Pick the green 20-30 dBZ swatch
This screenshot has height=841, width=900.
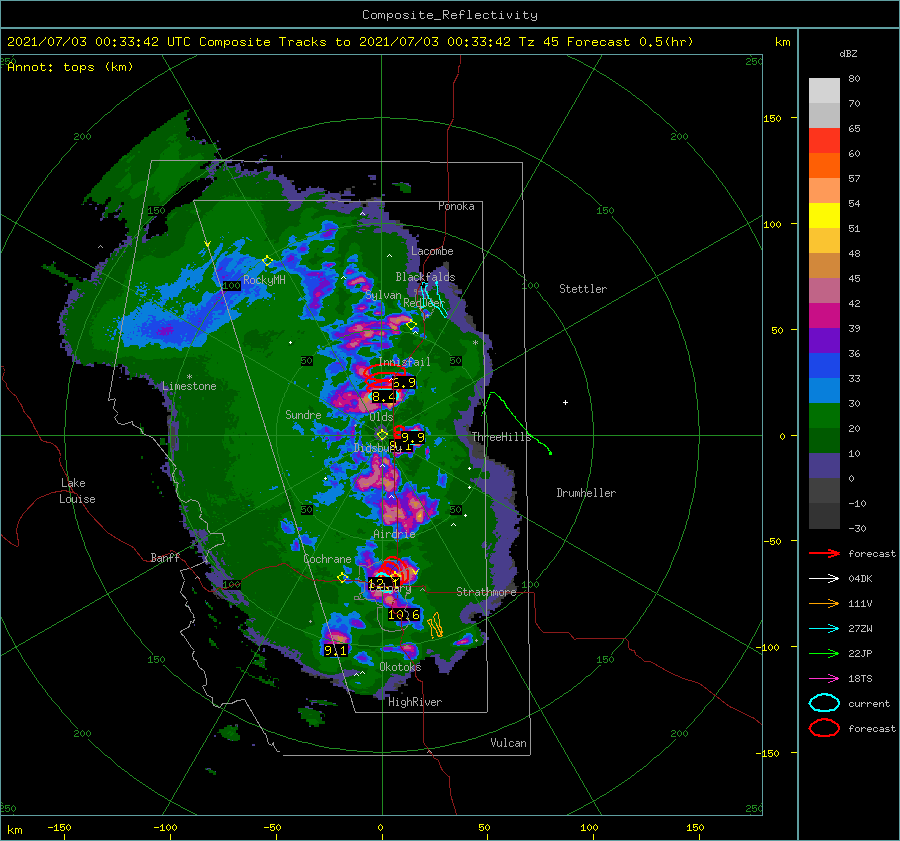pyautogui.click(x=824, y=416)
